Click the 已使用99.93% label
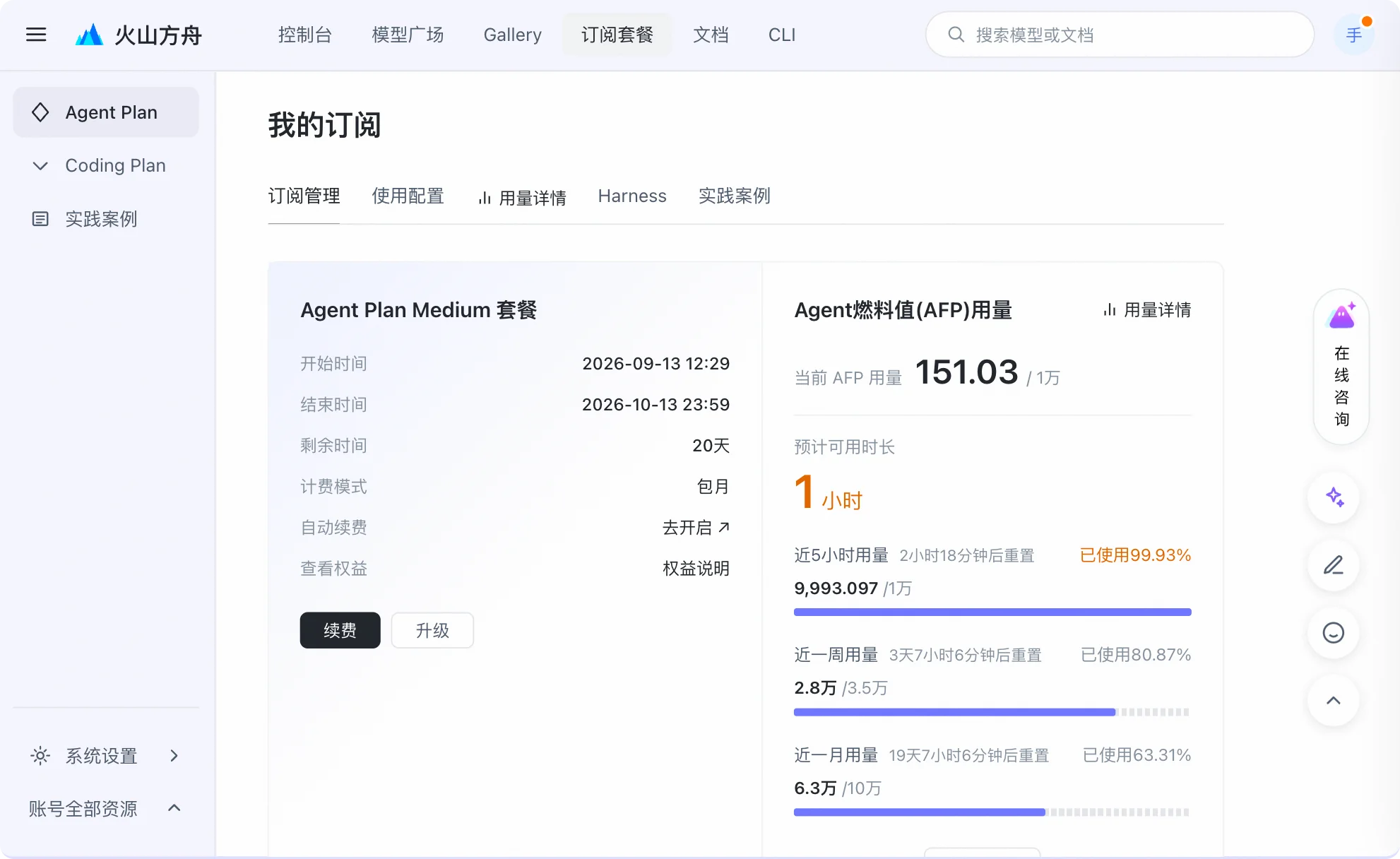1400x859 pixels. click(x=1135, y=555)
